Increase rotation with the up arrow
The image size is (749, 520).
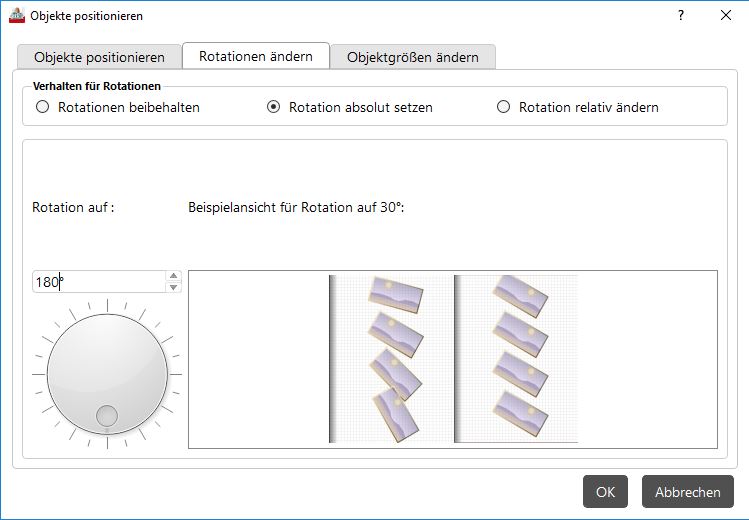(x=174, y=276)
